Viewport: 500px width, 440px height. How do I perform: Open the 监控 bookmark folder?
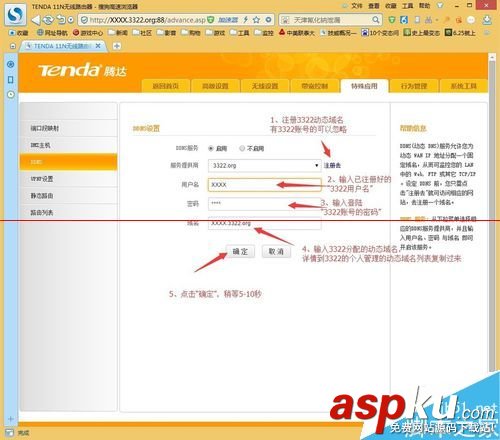[x=264, y=33]
